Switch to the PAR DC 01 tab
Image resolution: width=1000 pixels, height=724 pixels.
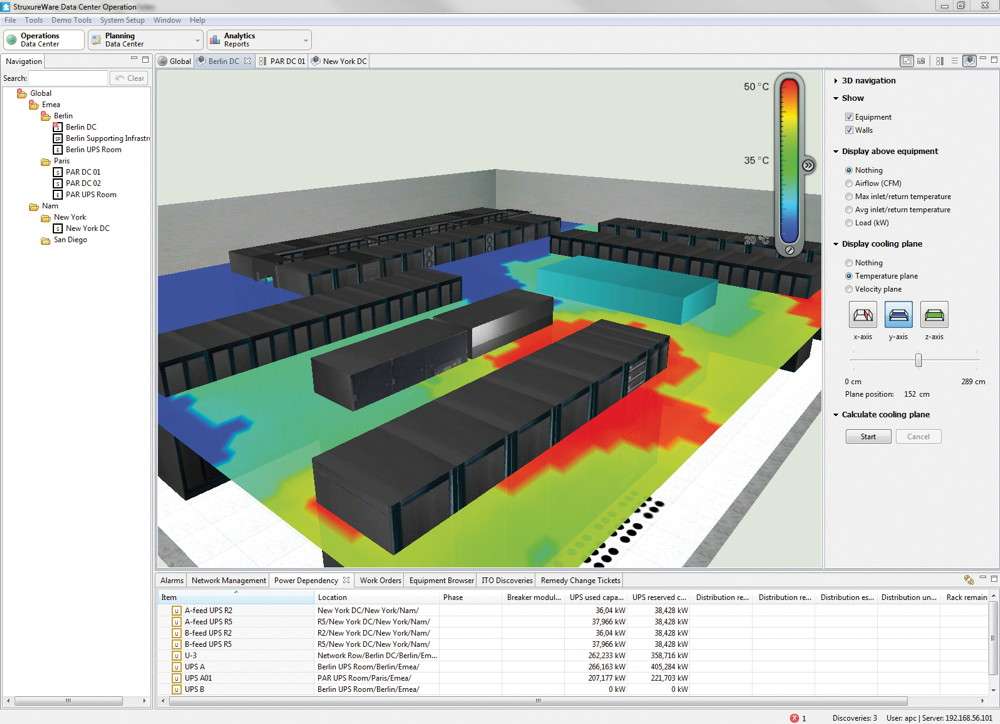click(x=283, y=61)
